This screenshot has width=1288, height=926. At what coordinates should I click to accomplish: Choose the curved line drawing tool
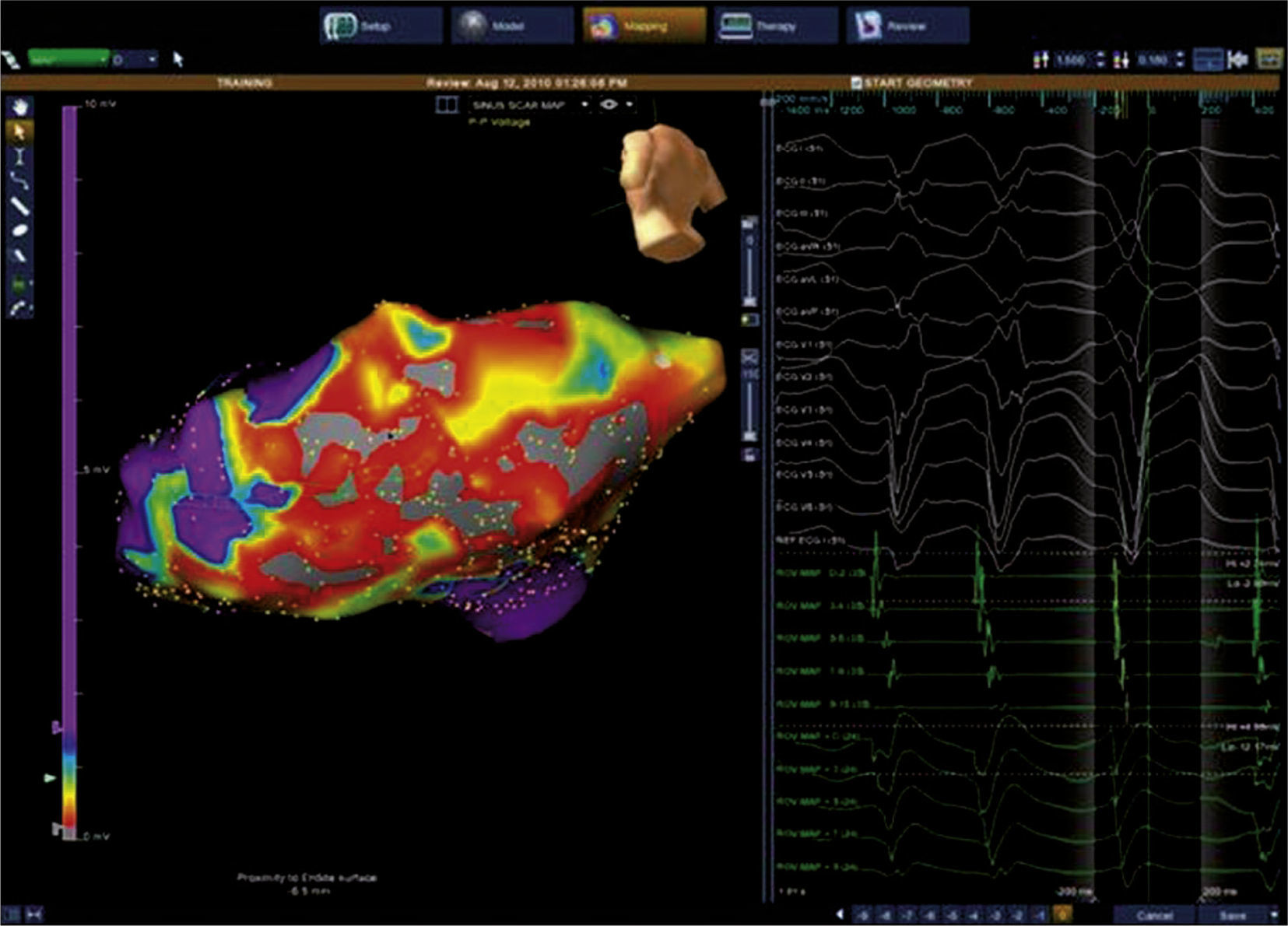click(x=20, y=181)
